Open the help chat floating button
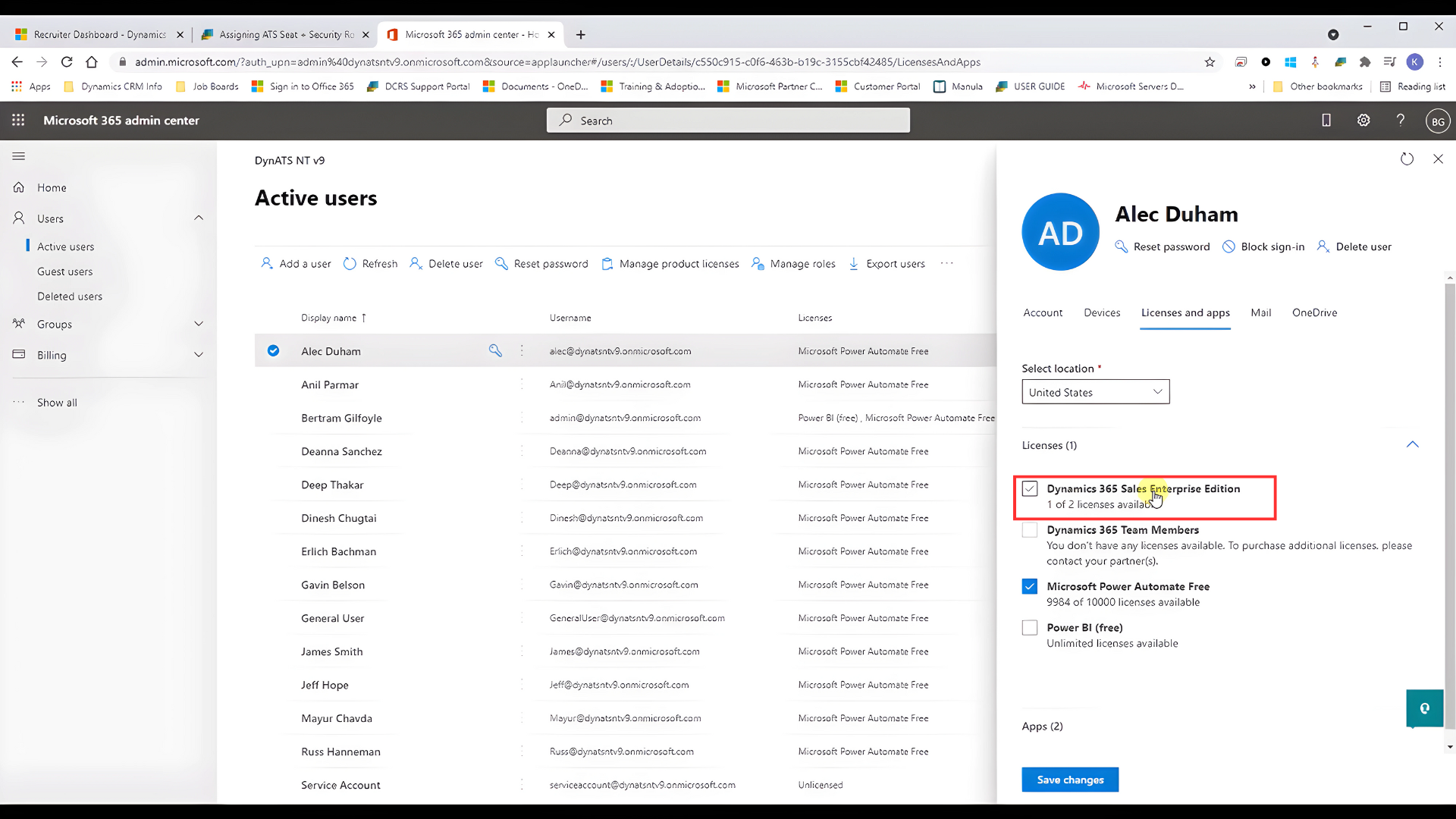The width and height of the screenshot is (1456, 819). pos(1424,708)
